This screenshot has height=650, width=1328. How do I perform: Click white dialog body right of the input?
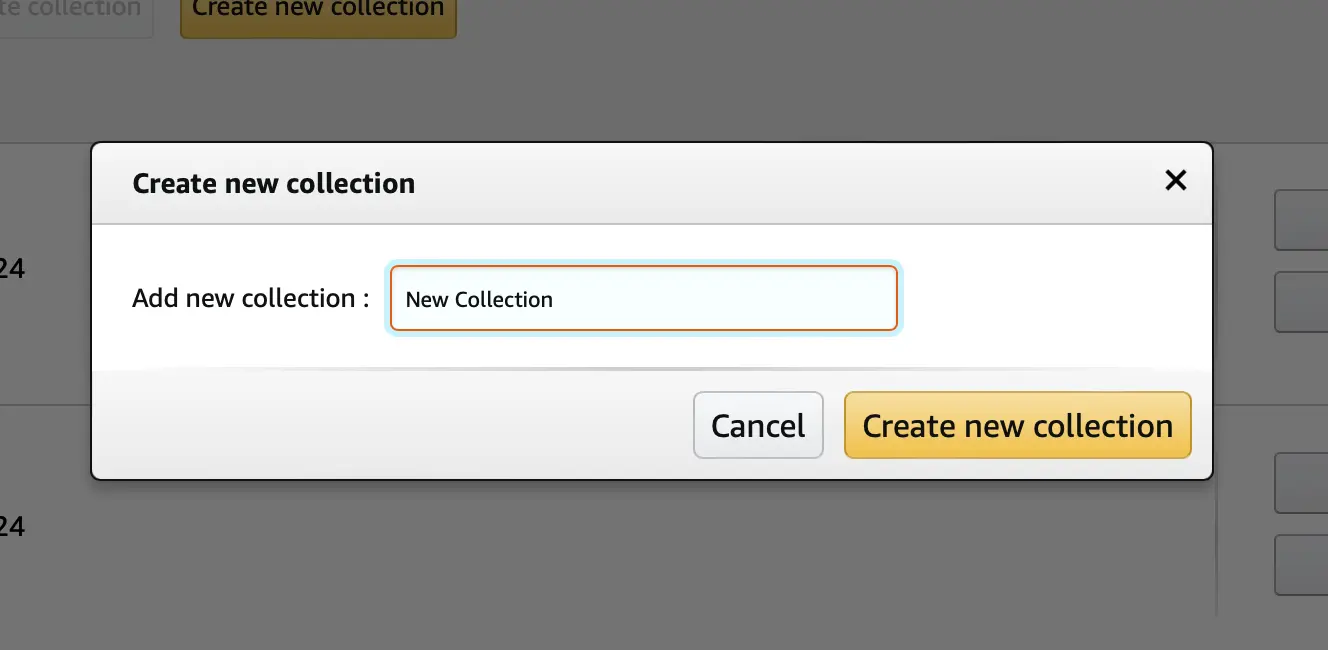pyautogui.click(x=1050, y=299)
